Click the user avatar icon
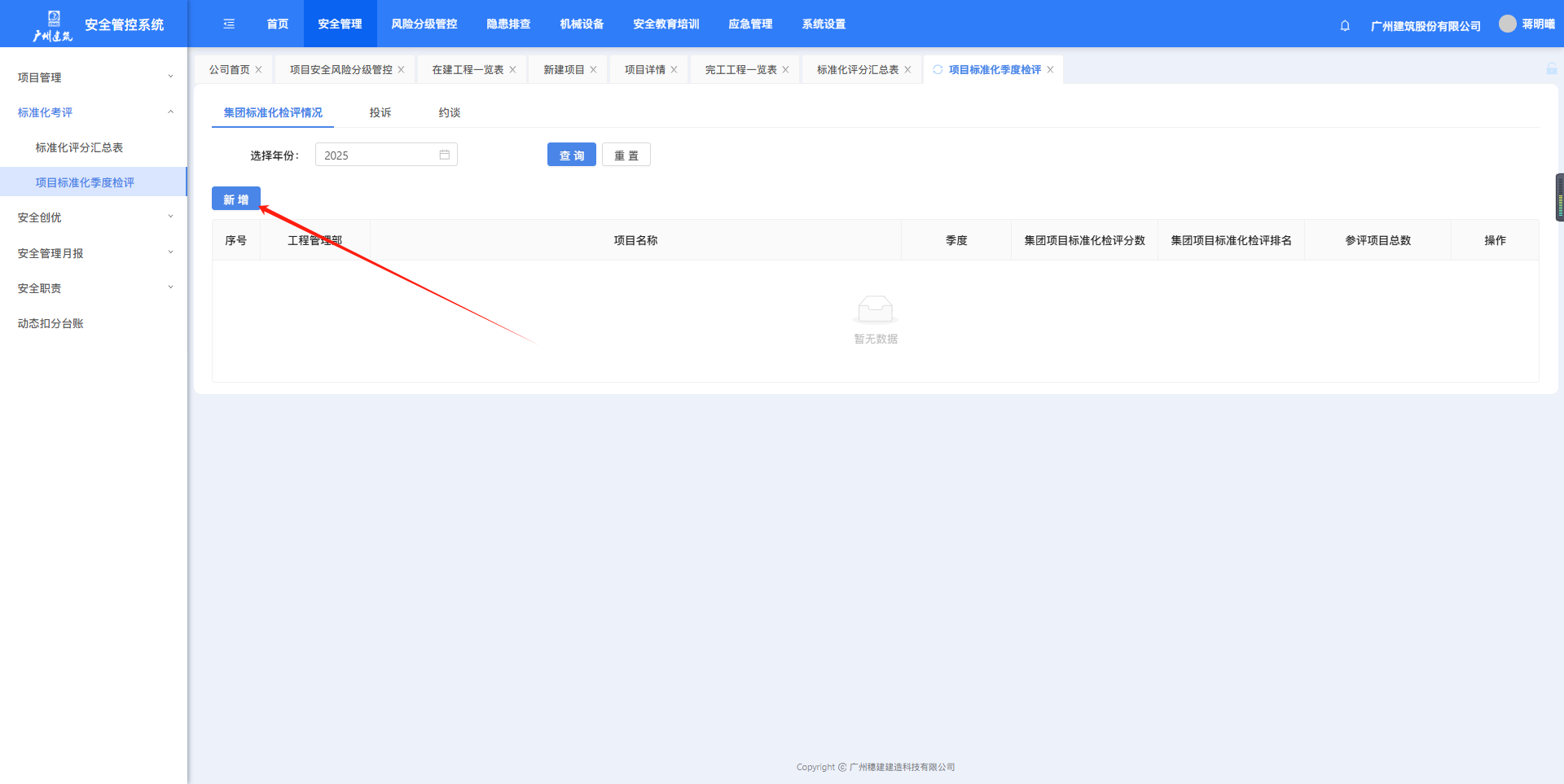The image size is (1564, 784). (x=1507, y=24)
